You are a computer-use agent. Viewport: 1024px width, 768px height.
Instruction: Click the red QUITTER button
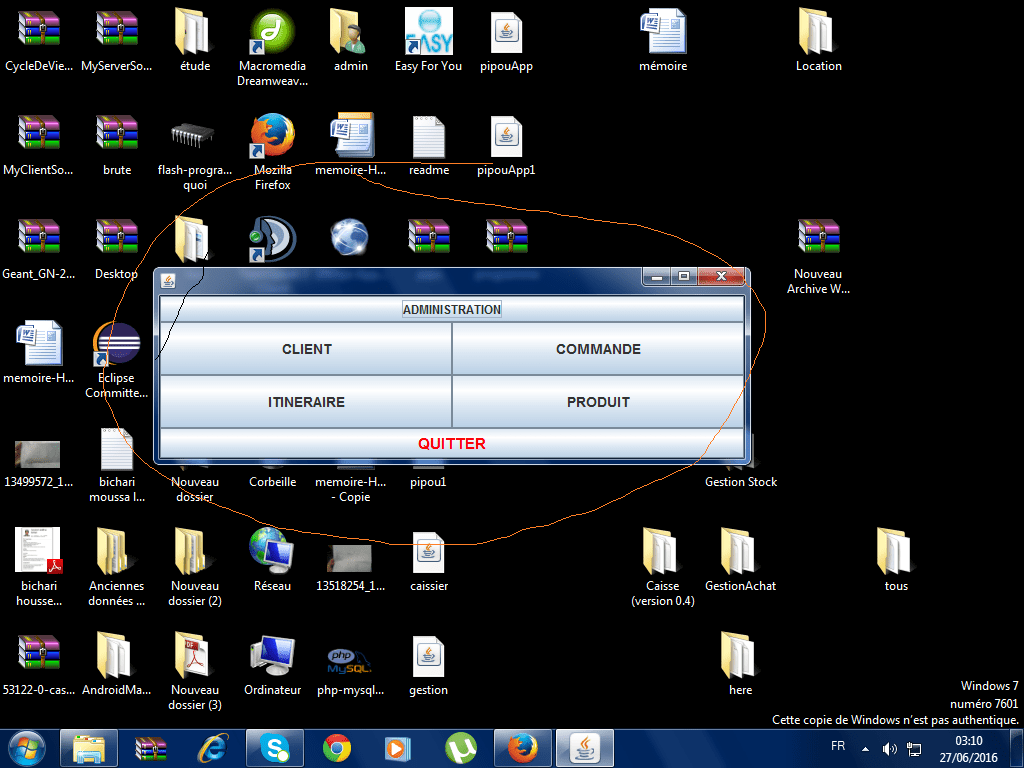point(452,443)
